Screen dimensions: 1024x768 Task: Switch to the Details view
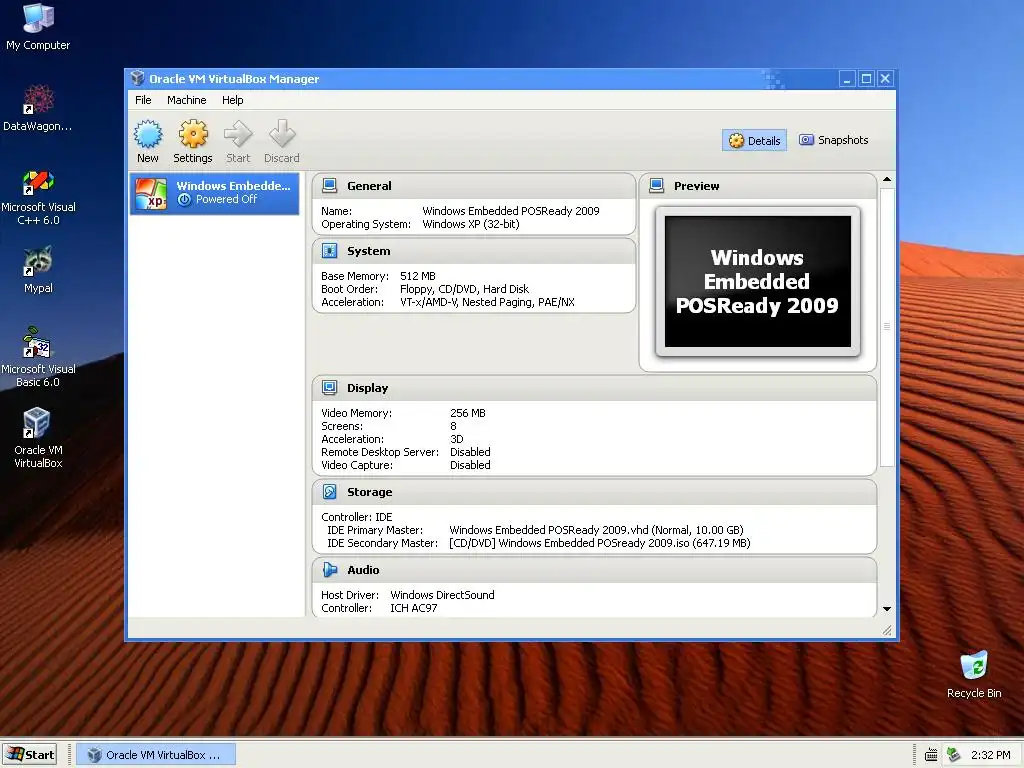tap(754, 140)
